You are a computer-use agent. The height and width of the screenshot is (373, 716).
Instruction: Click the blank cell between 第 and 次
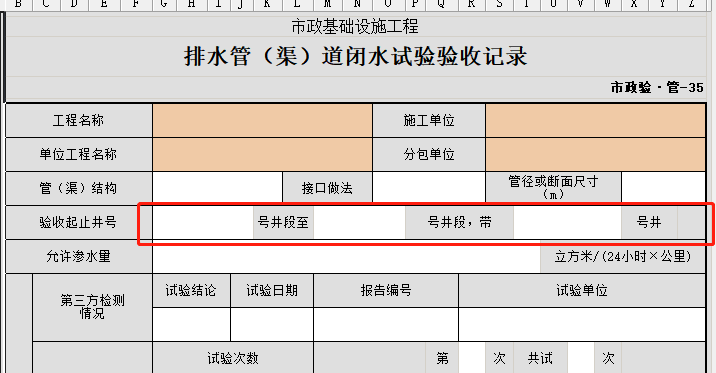coord(472,358)
